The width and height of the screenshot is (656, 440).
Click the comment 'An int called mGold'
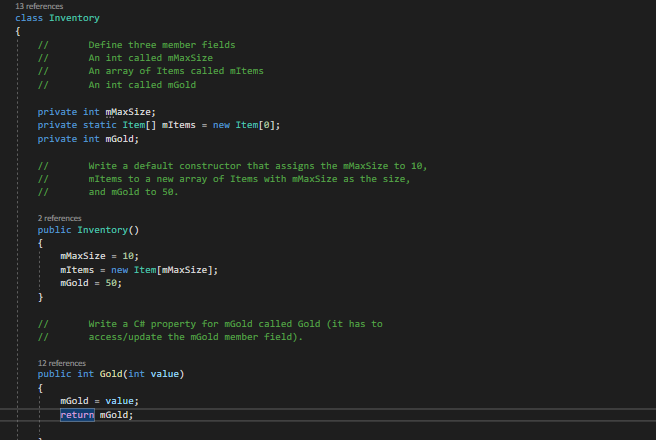(142, 85)
